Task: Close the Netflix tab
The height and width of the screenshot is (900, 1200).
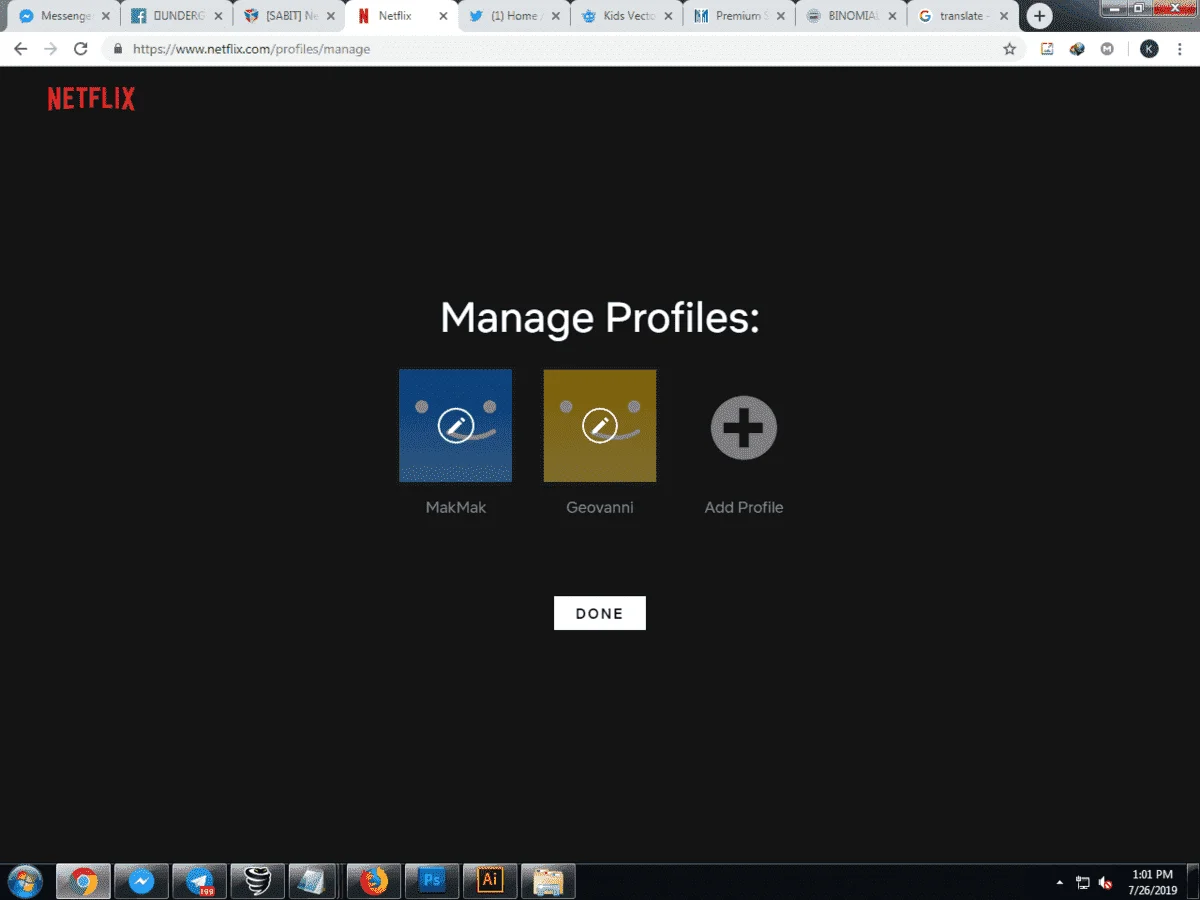Action: coord(443,16)
